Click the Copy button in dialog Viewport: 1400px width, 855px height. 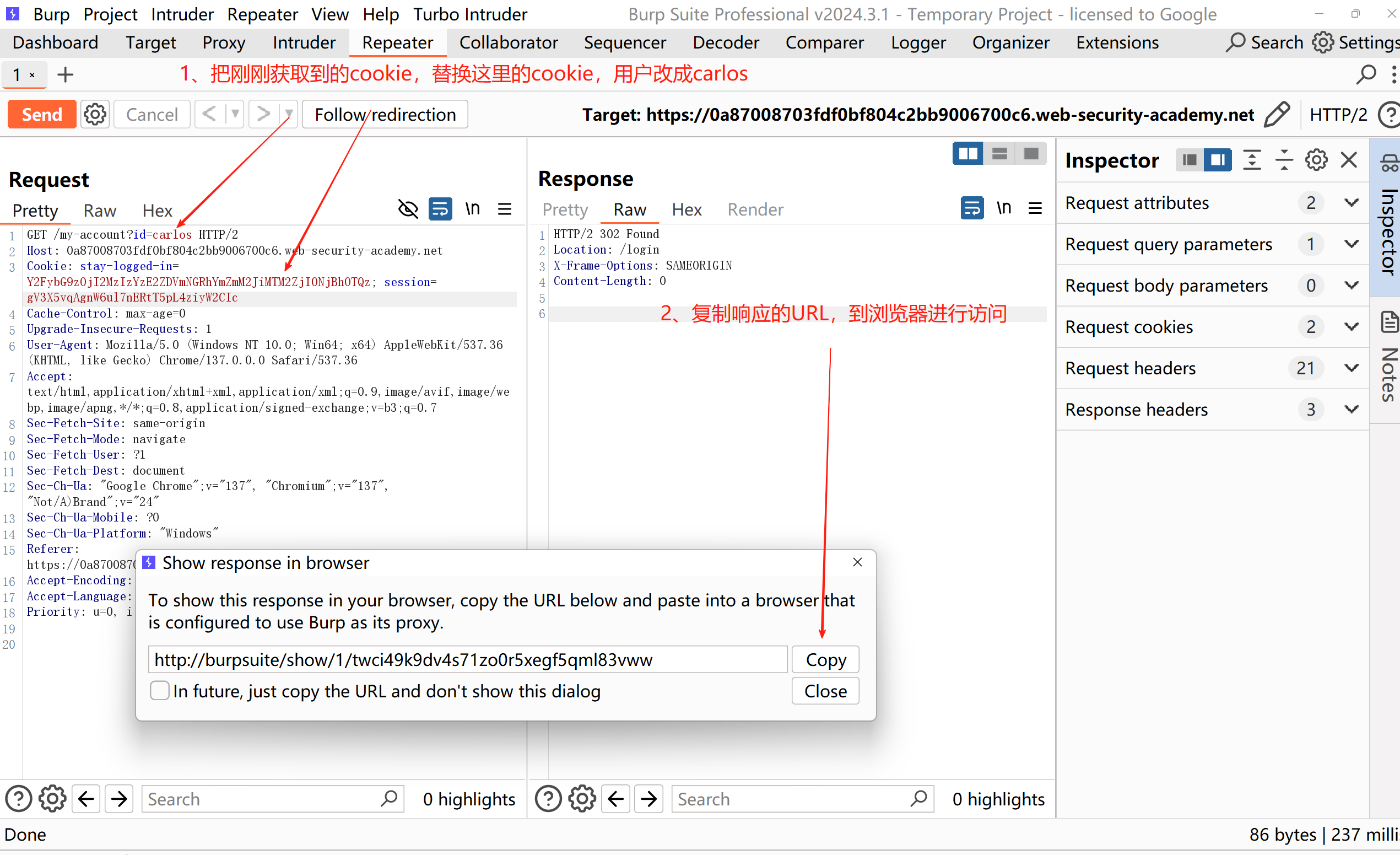[825, 659]
